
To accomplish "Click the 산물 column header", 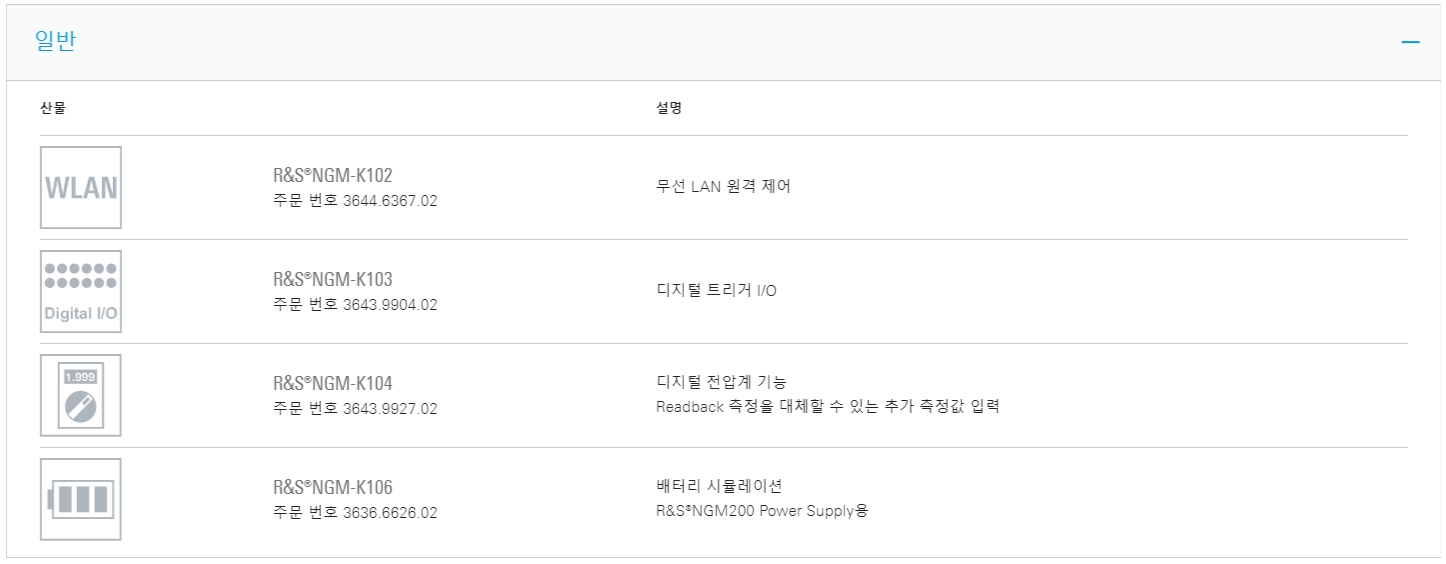I will point(53,108).
